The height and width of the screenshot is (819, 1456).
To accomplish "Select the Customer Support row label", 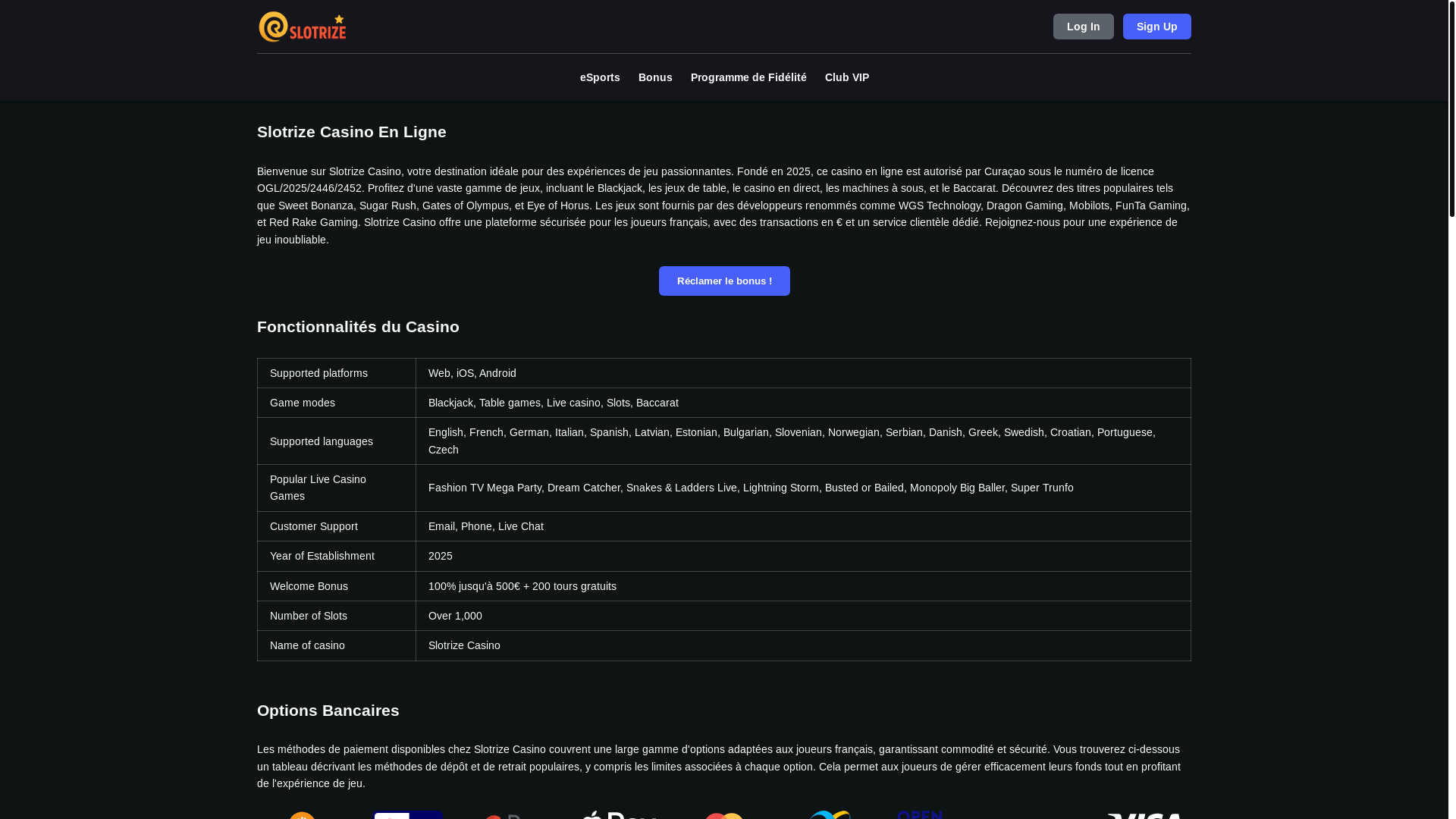I will [x=313, y=526].
